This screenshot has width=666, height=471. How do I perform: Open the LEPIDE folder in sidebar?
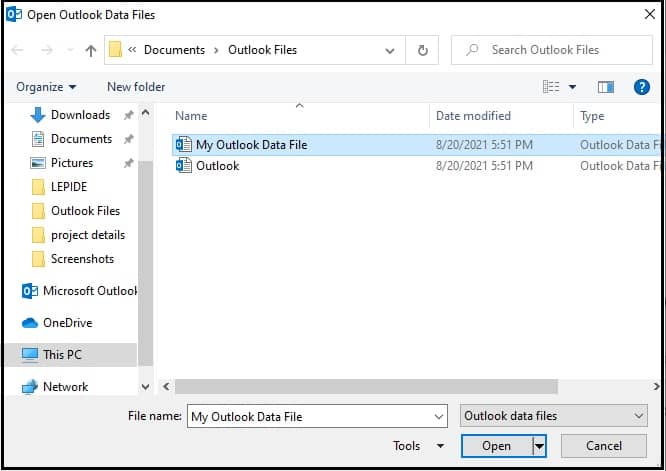pos(69,187)
